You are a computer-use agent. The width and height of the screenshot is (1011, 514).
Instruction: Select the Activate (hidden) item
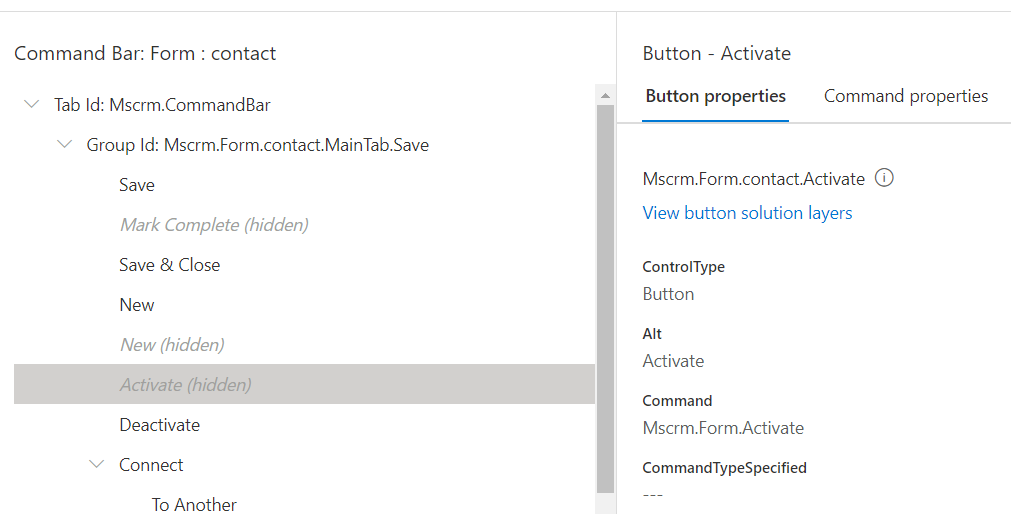186,385
